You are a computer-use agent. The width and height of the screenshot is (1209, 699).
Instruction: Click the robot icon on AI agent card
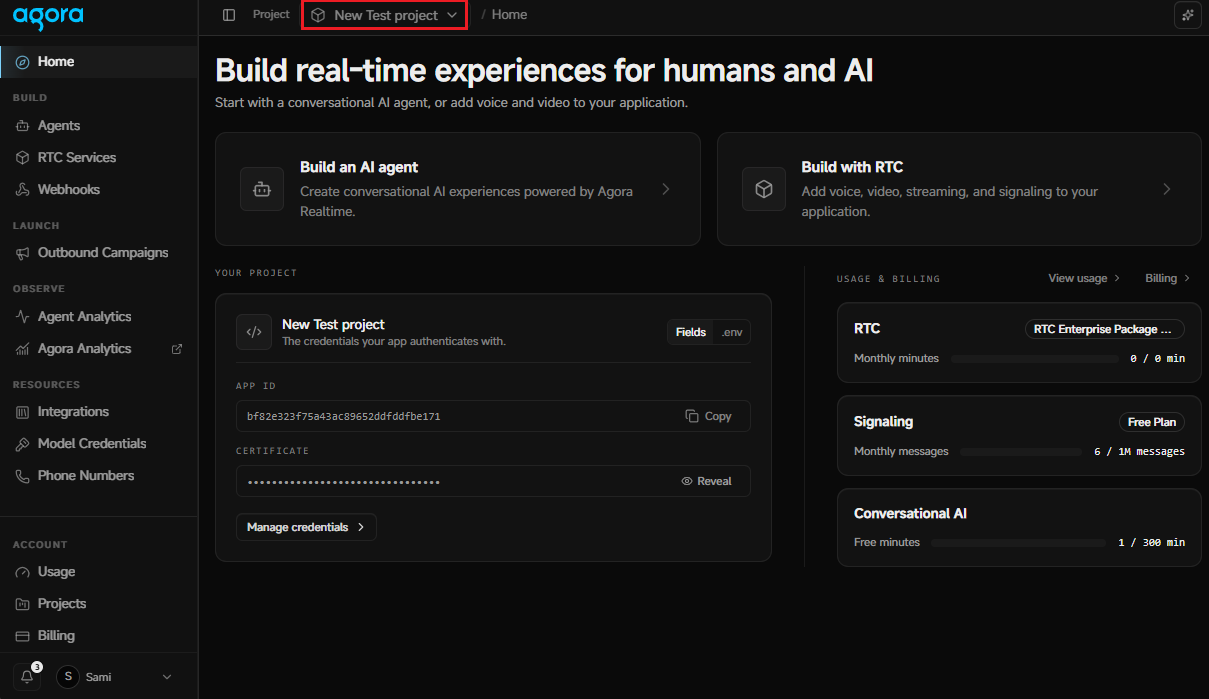point(262,189)
